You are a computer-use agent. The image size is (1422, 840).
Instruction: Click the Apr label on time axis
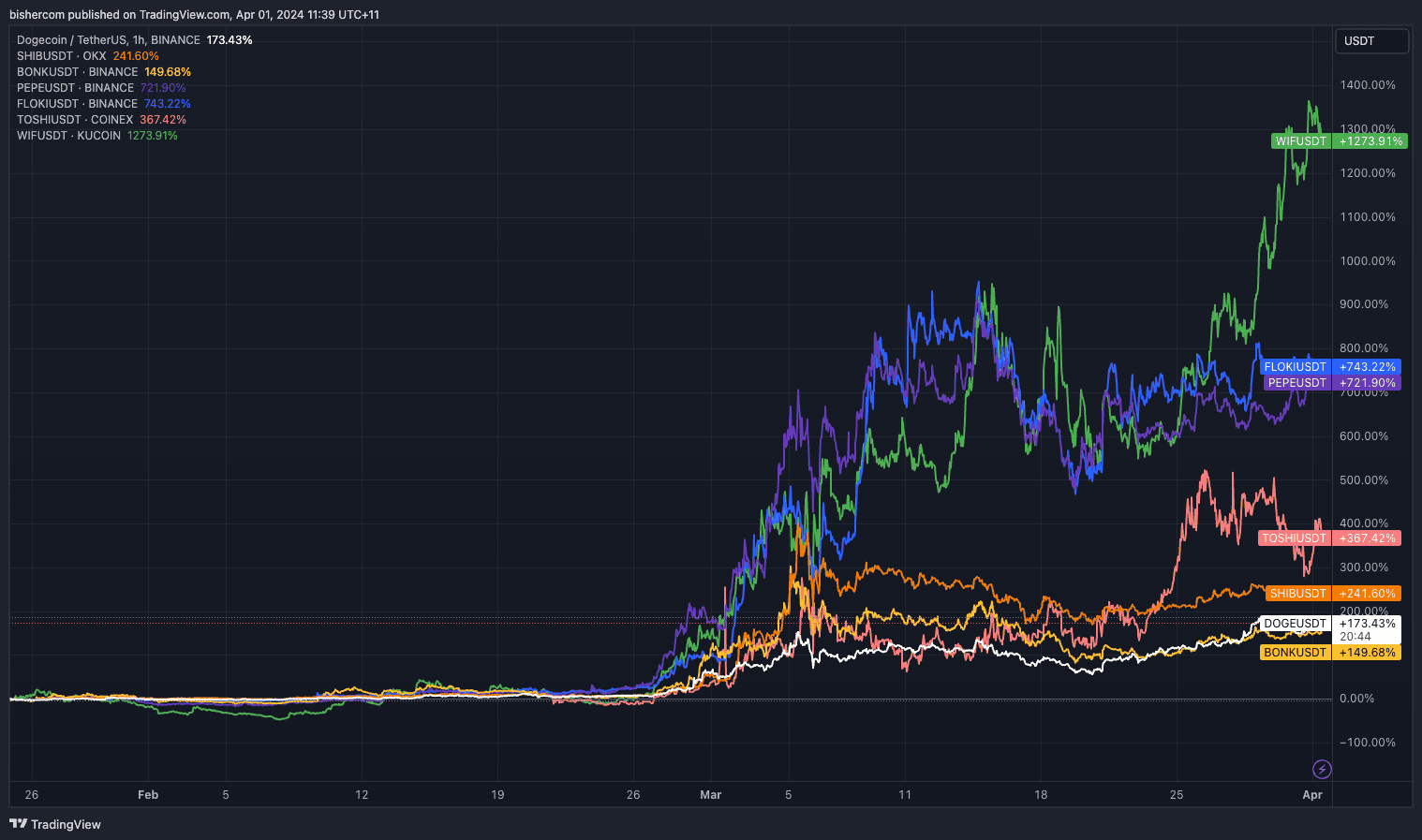(1312, 795)
